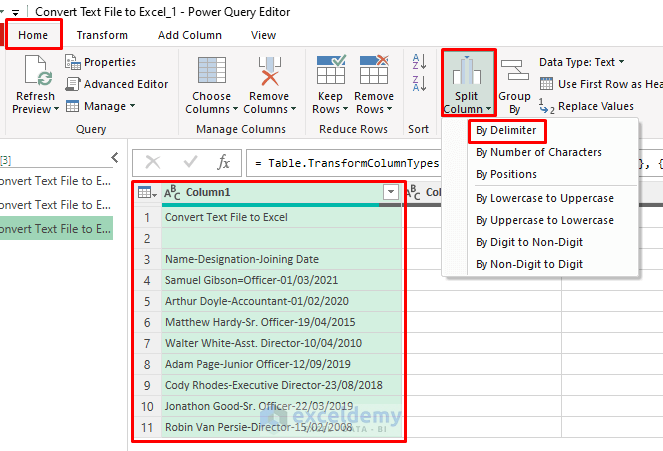
Task: Select By Uppercase to Lowercase
Action: [x=545, y=220]
